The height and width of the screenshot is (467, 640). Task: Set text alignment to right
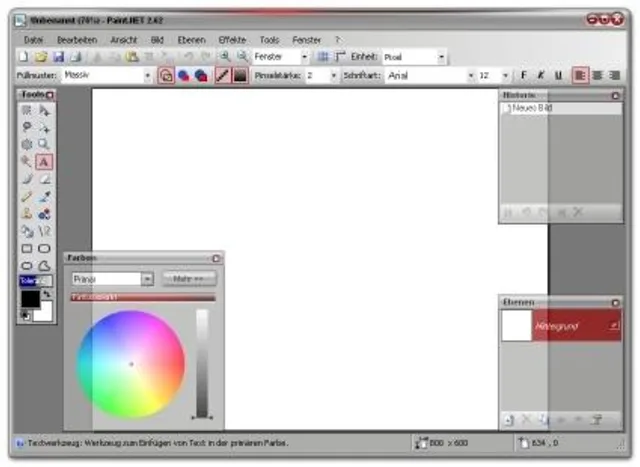pyautogui.click(x=615, y=75)
